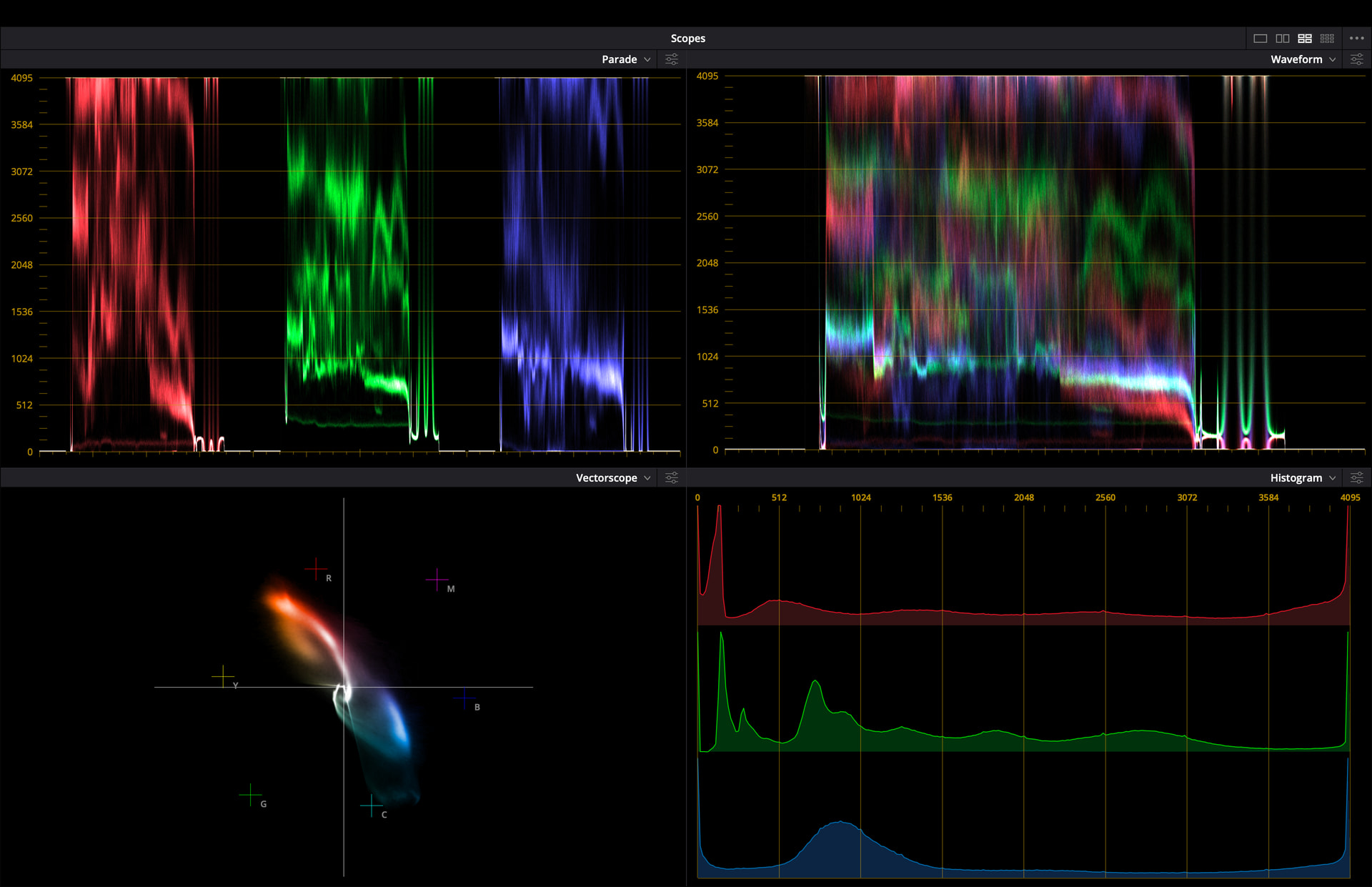Viewport: 1372px width, 887px height.
Task: Click the Vectorscope label text
Action: [x=606, y=477]
